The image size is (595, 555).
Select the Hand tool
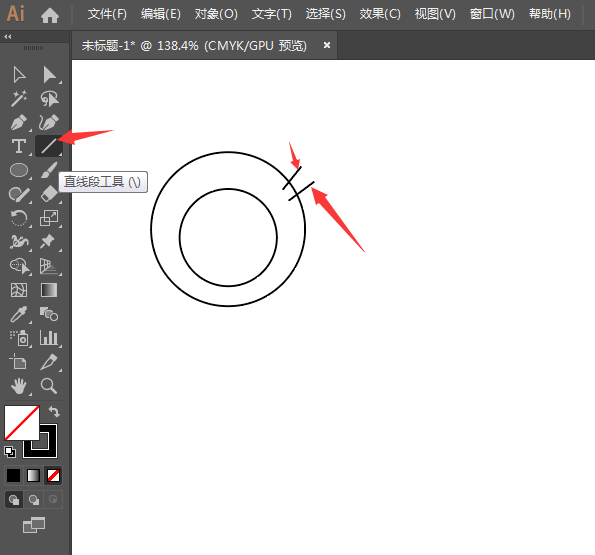(x=19, y=386)
